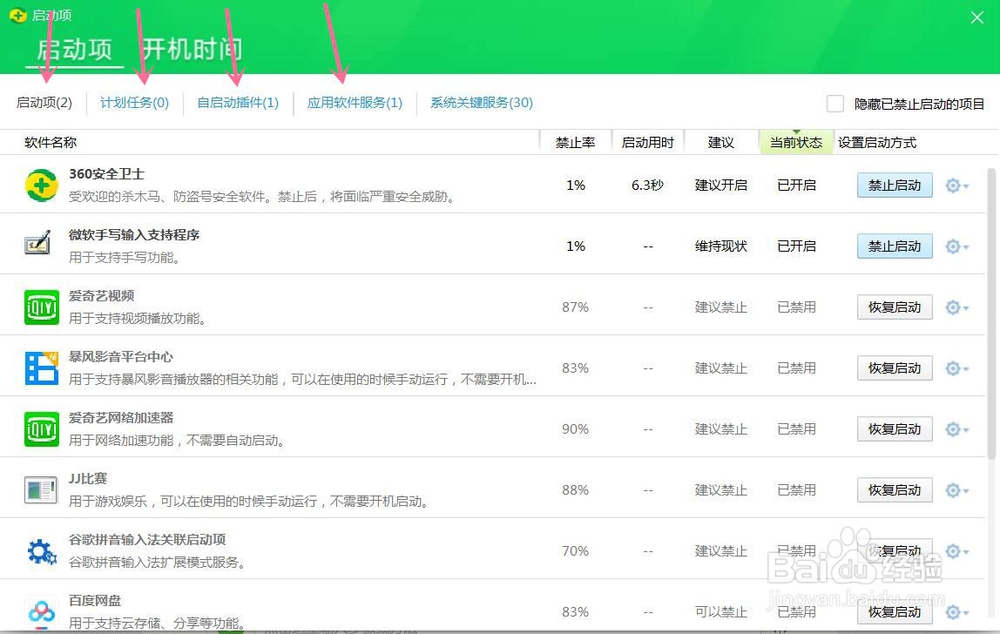Viewport: 1000px width, 634px height.
Task: Select the 计划任务(0) sub-tab
Action: 135,103
